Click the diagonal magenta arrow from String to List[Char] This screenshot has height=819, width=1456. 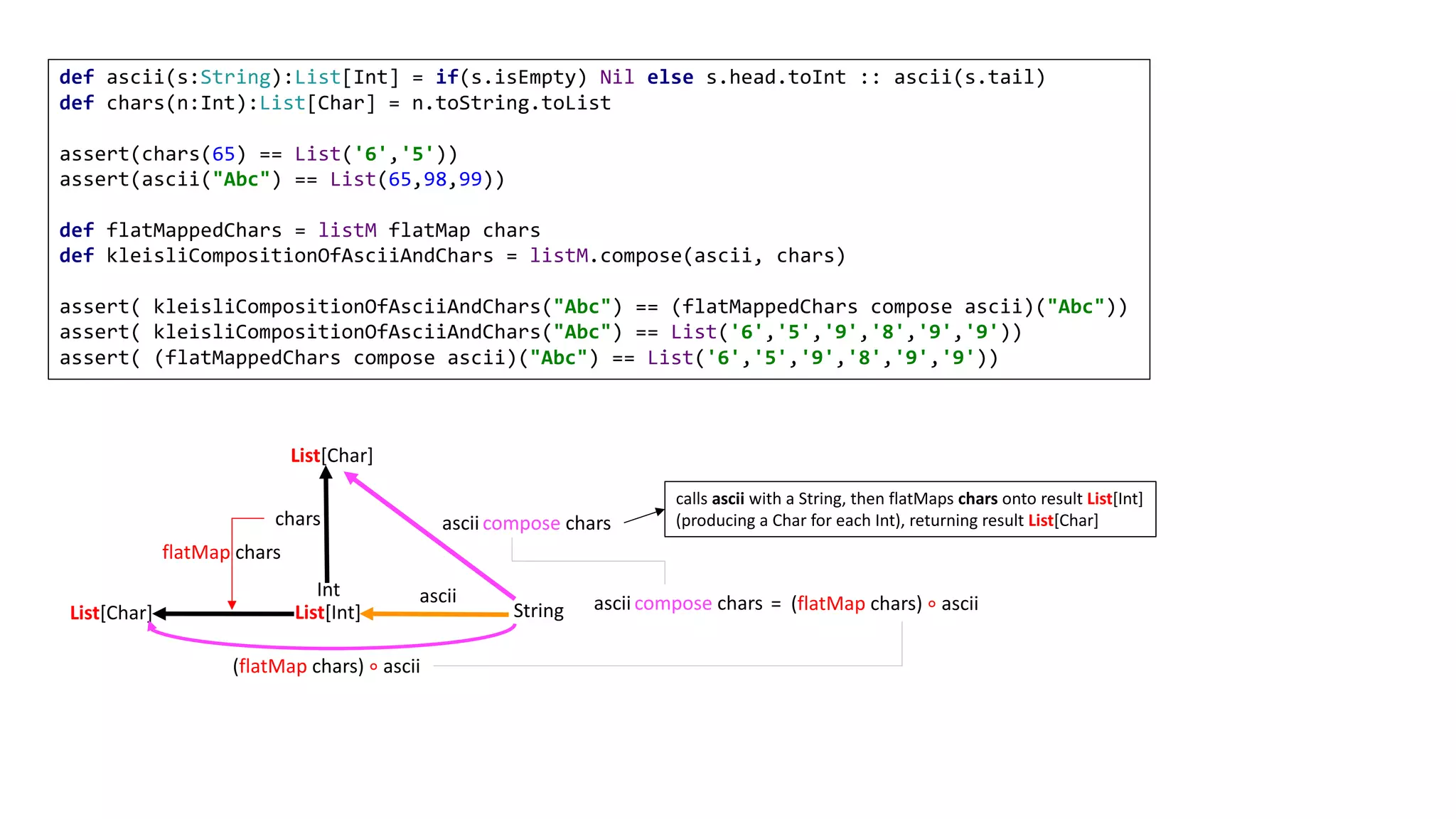click(429, 535)
